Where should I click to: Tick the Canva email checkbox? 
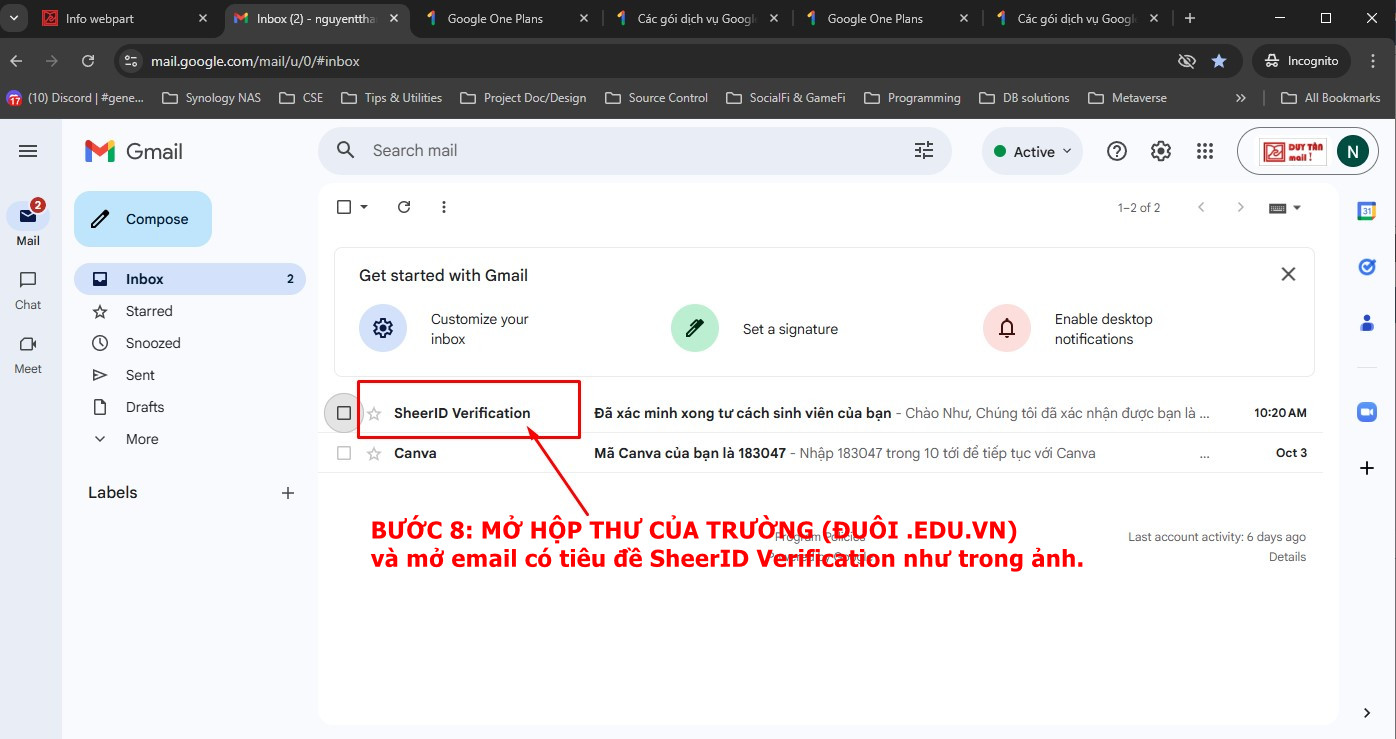click(x=344, y=453)
